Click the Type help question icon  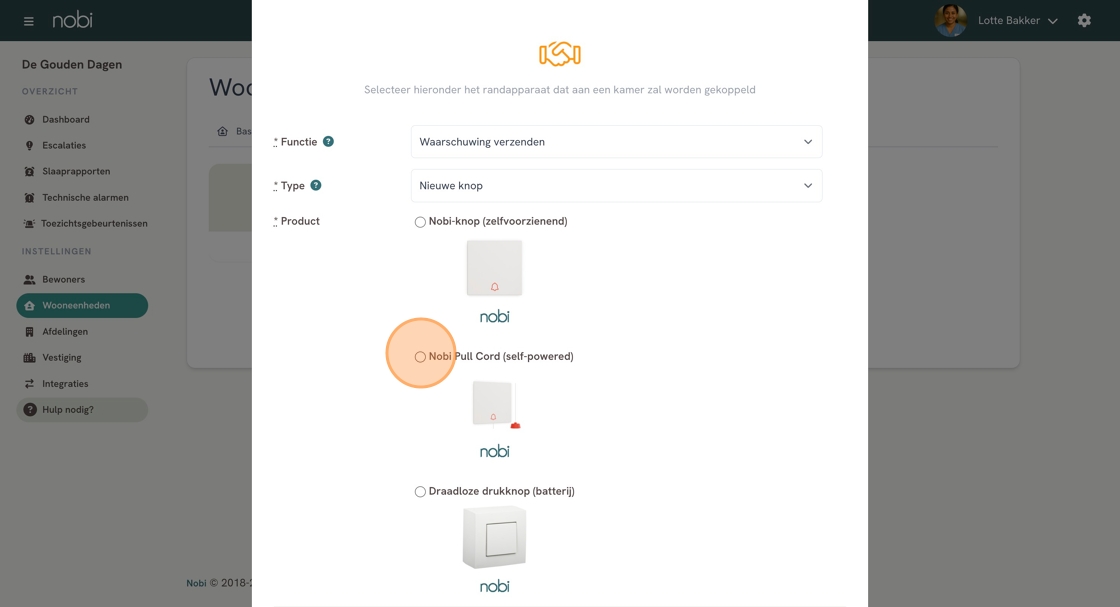tap(316, 185)
